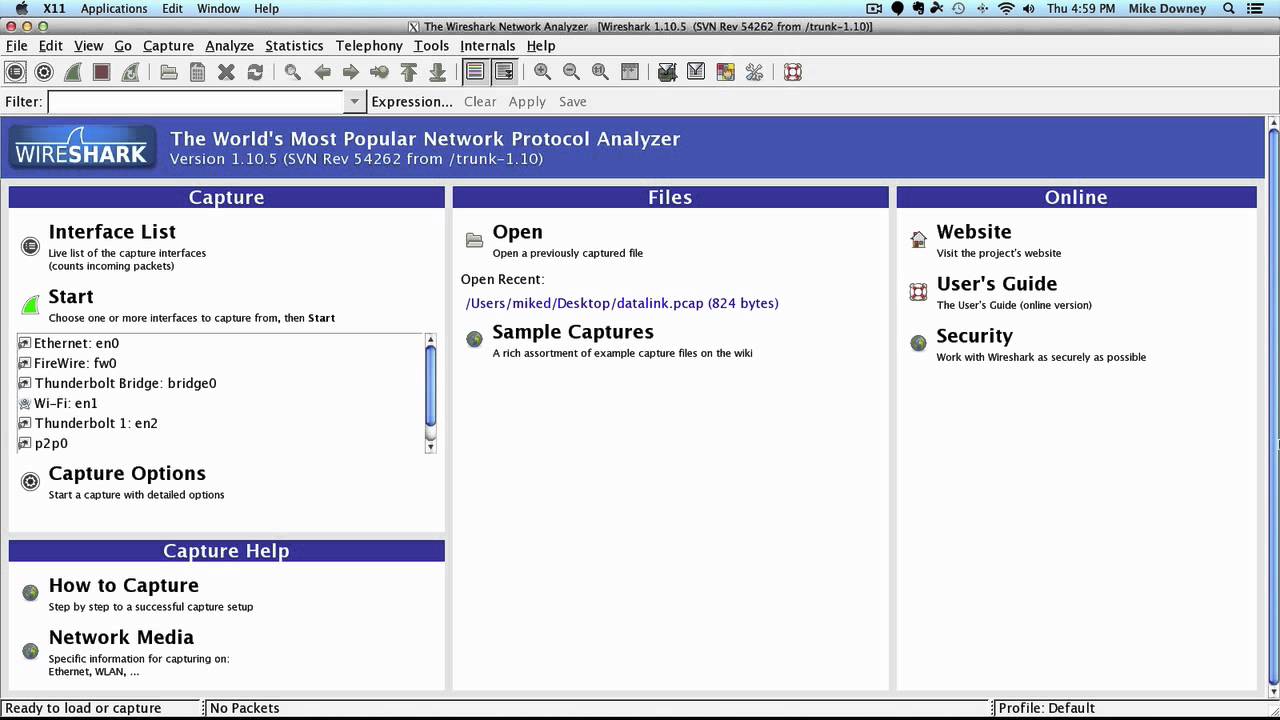The width and height of the screenshot is (1280, 720).
Task: Open preferences wrench toolbar icon
Action: tap(754, 72)
